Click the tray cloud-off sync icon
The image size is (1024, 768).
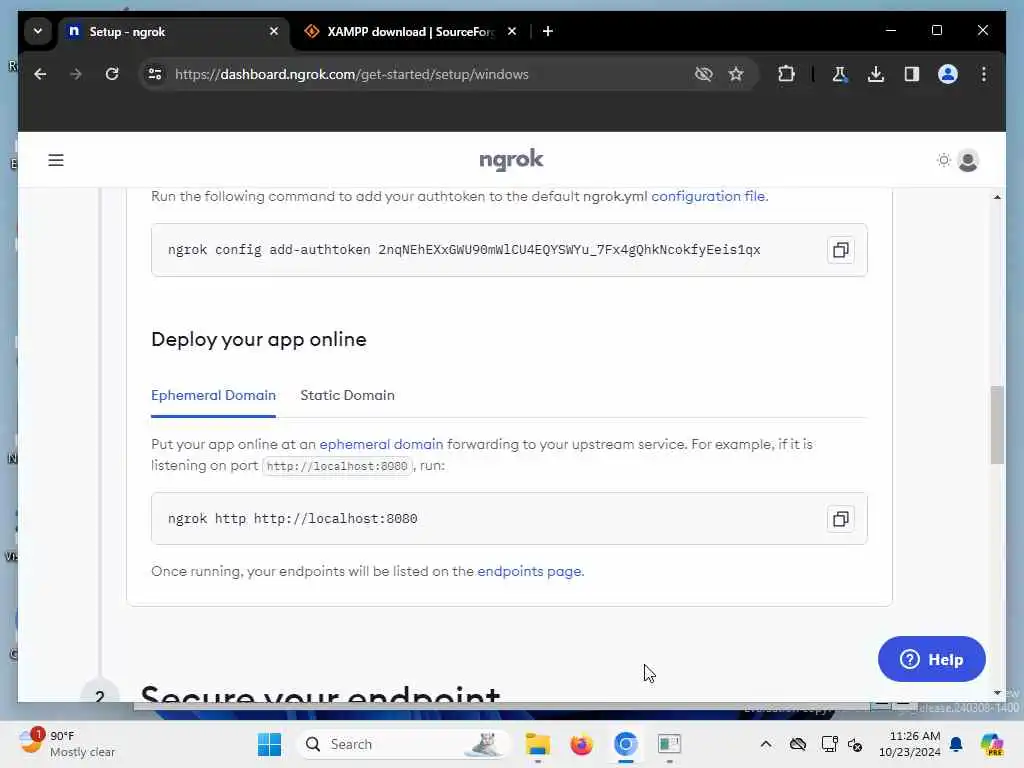pyautogui.click(x=797, y=744)
